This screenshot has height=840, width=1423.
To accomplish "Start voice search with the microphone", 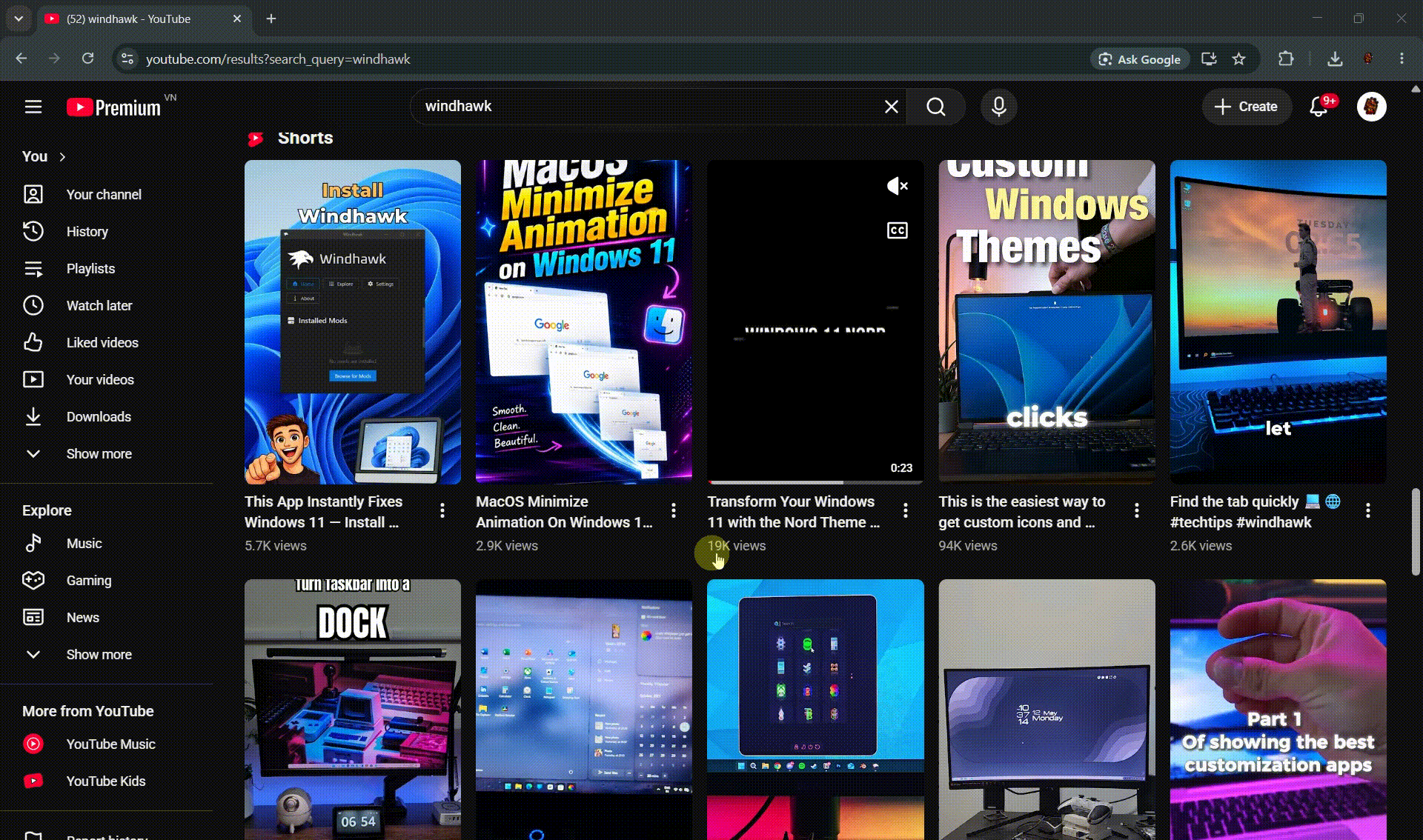I will click(x=999, y=107).
